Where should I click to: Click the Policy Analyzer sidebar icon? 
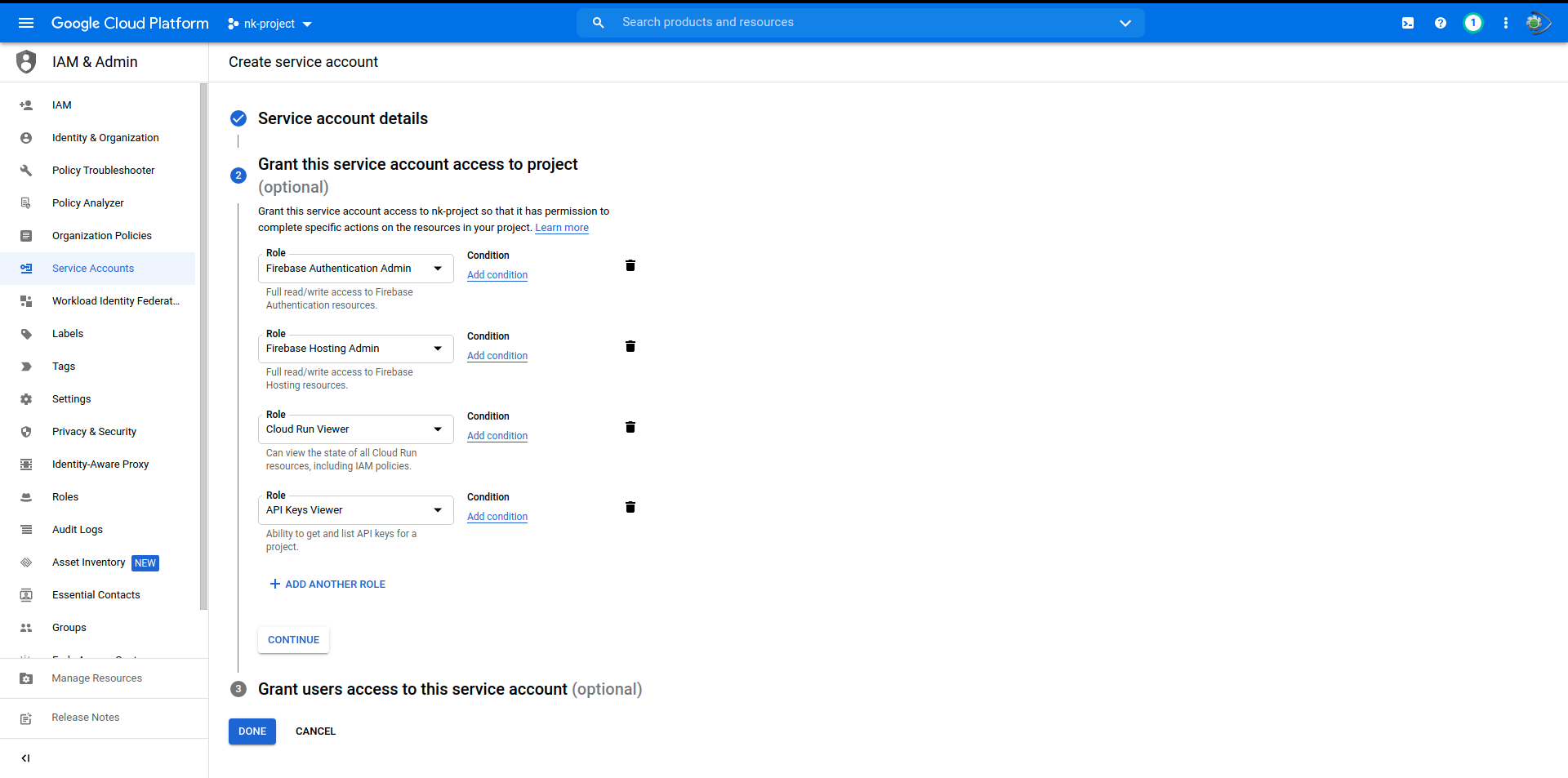click(x=26, y=203)
